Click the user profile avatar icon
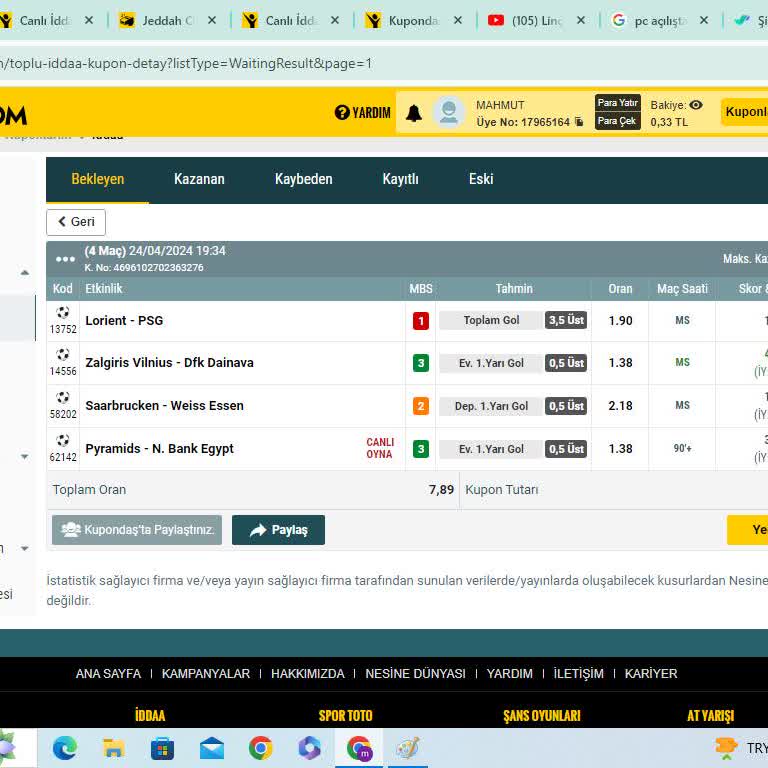The width and height of the screenshot is (768, 768). tap(448, 112)
